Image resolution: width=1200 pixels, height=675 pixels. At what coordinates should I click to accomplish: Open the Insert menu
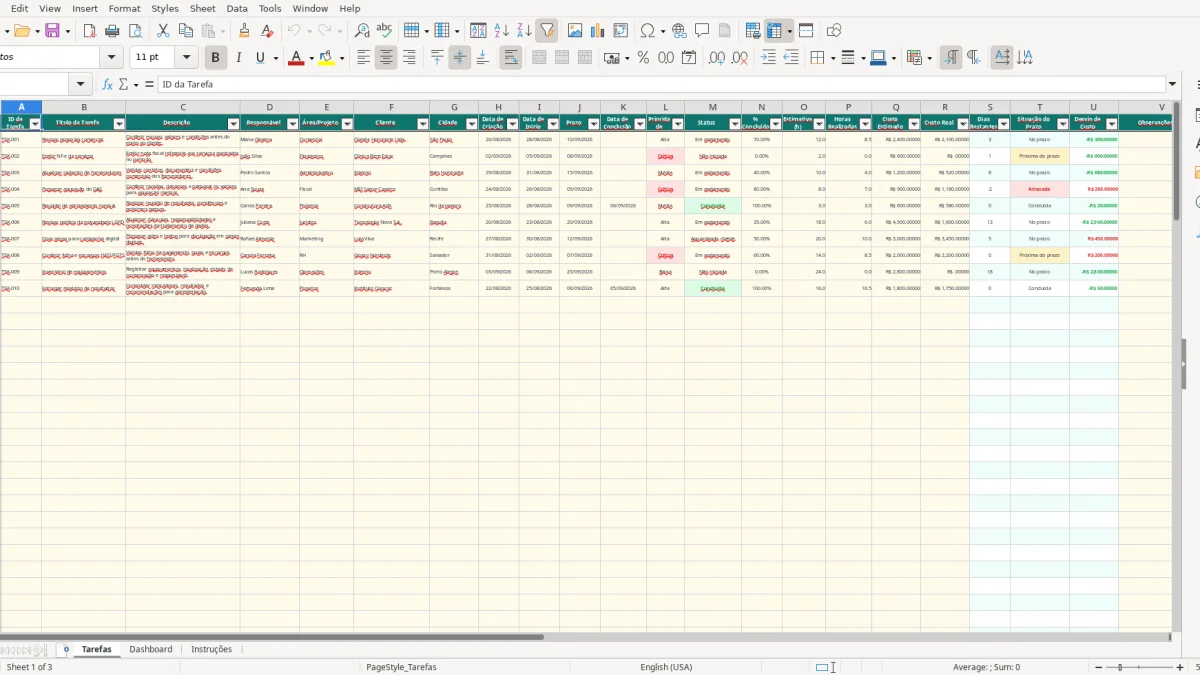pos(85,8)
